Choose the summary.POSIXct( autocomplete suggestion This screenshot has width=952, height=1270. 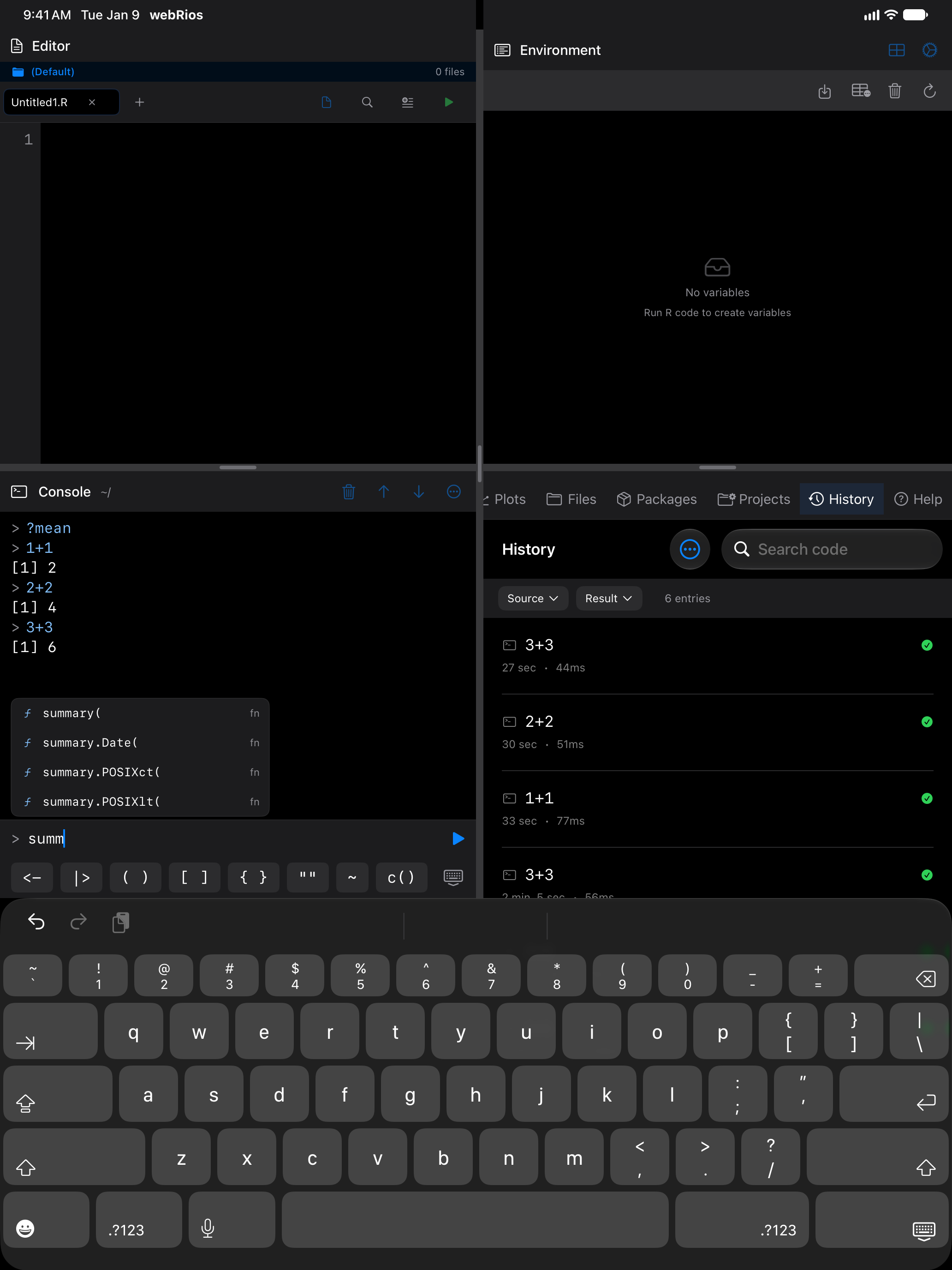point(140,772)
